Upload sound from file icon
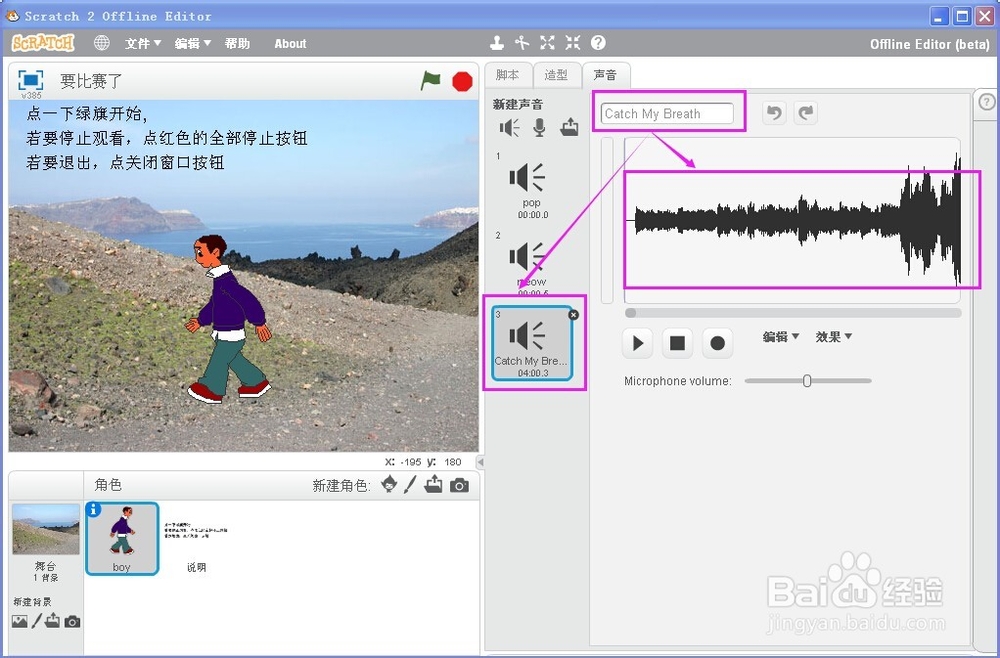This screenshot has width=1000, height=658. tap(569, 127)
